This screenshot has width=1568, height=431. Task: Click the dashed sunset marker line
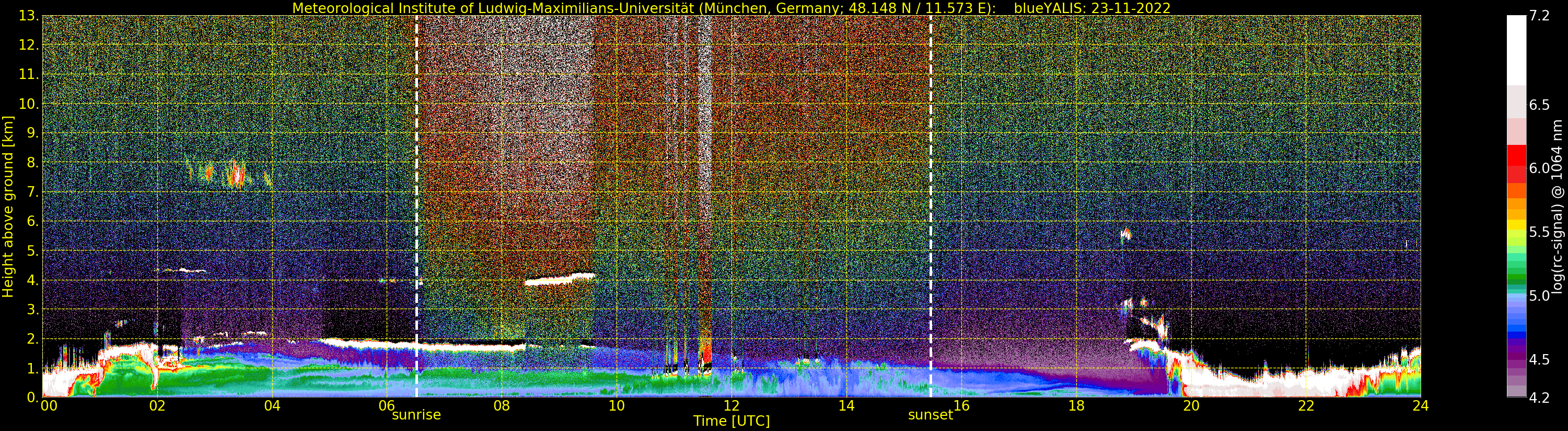[x=930, y=206]
